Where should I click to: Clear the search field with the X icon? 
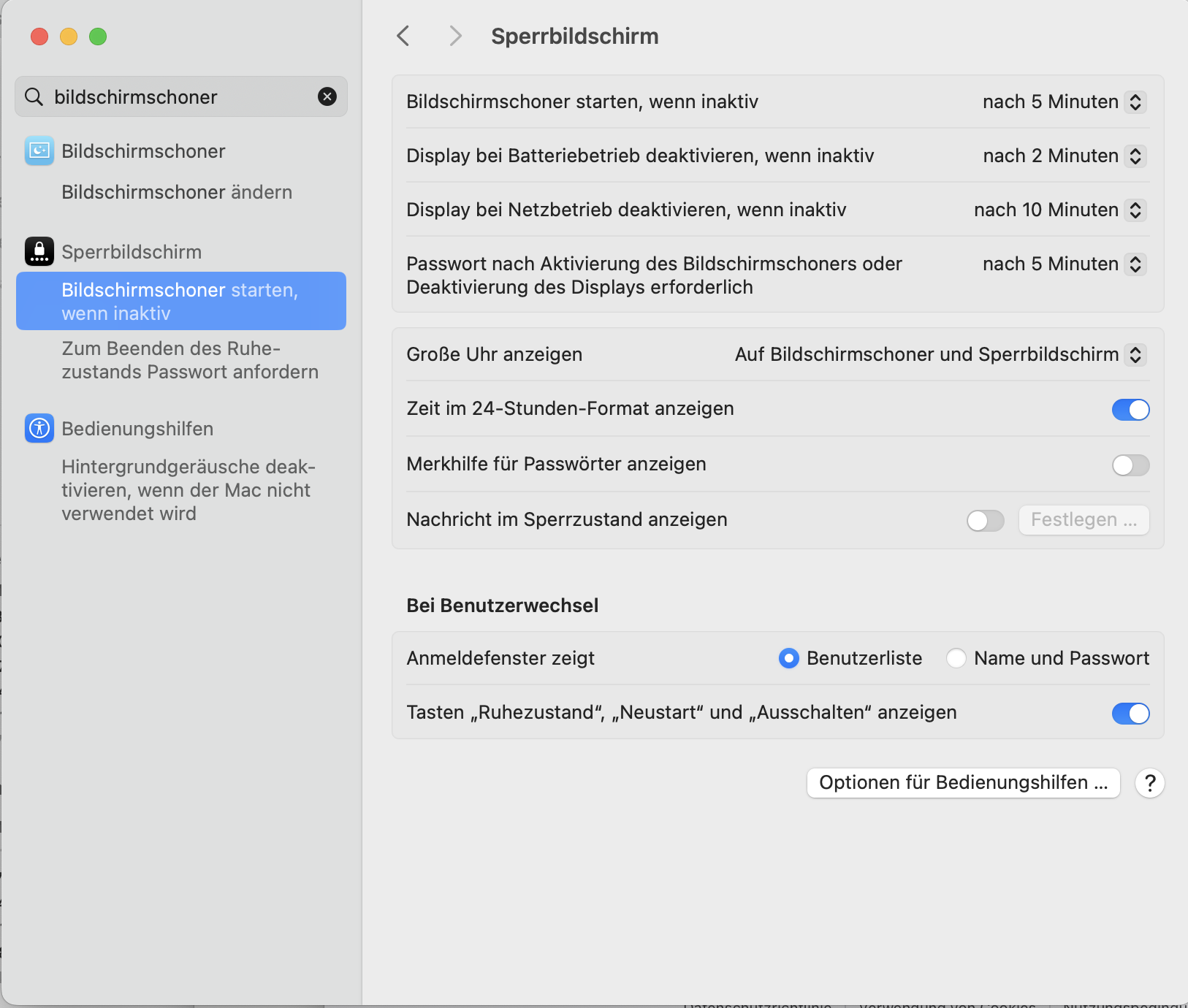click(327, 96)
